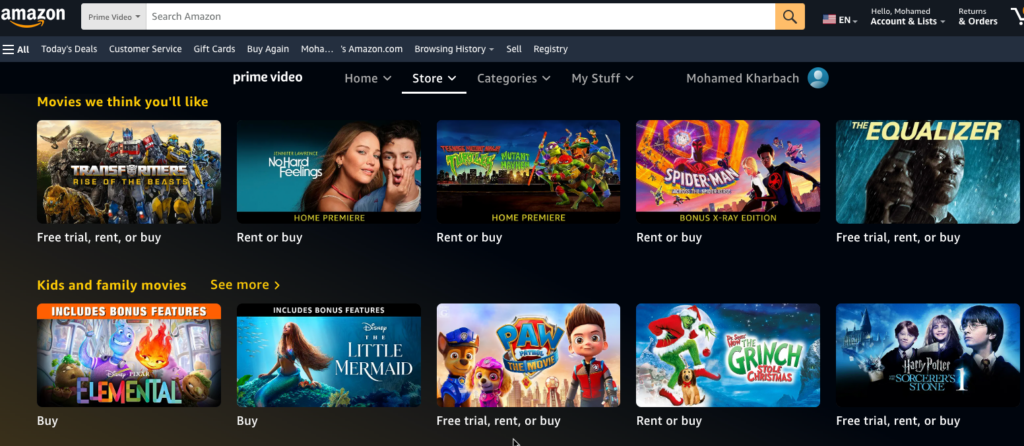Click See more next to Kids and family movies
The width and height of the screenshot is (1024, 446).
coord(245,285)
